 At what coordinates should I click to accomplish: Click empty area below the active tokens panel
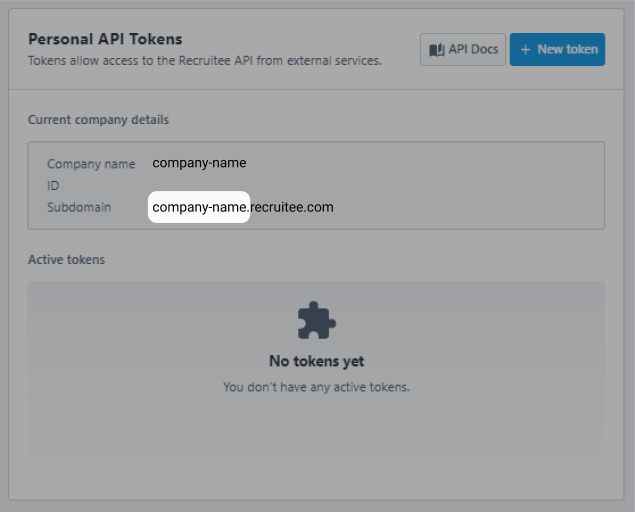tap(316, 487)
